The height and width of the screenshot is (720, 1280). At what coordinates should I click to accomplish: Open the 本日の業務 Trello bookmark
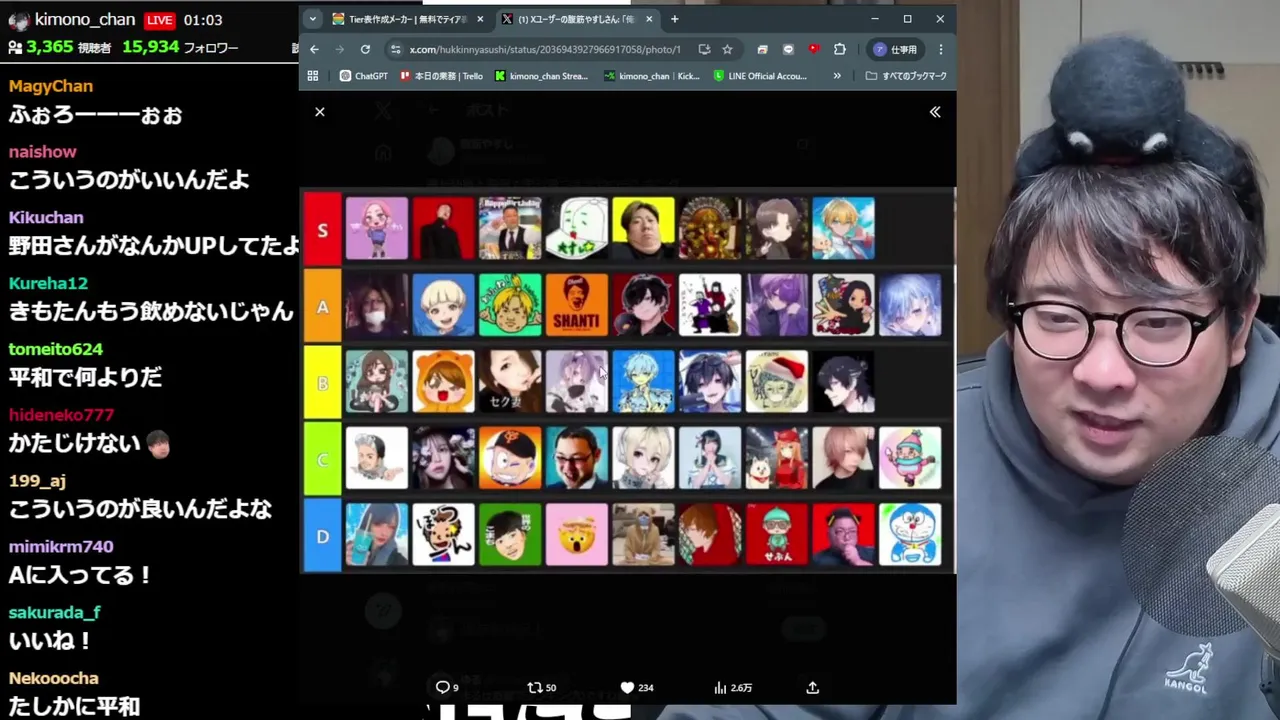coord(441,76)
